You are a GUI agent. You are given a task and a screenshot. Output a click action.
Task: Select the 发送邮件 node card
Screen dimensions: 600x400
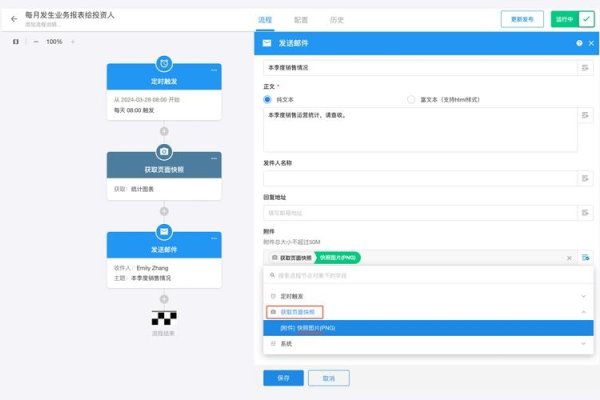[x=164, y=260]
